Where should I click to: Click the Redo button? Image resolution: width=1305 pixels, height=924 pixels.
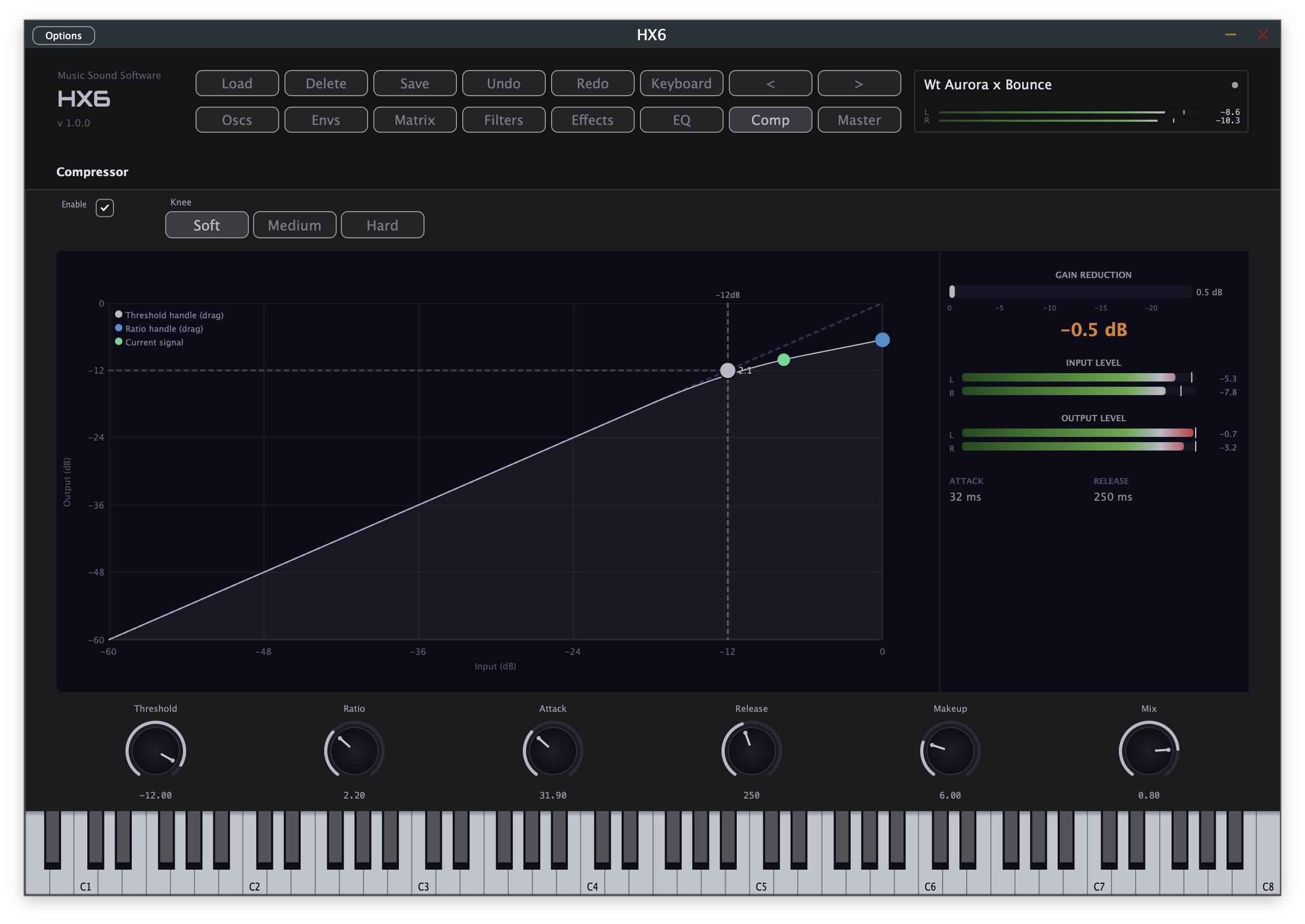[x=592, y=84]
